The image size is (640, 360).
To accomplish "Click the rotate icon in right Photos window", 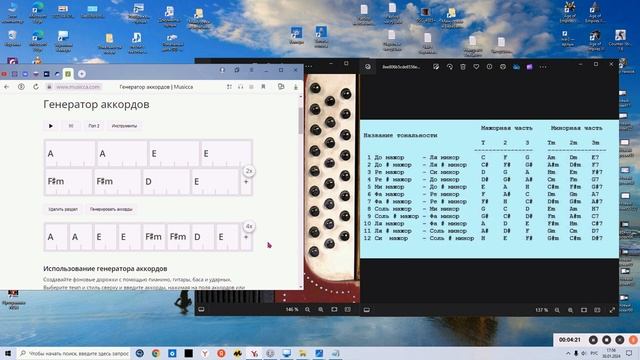I will coord(449,67).
